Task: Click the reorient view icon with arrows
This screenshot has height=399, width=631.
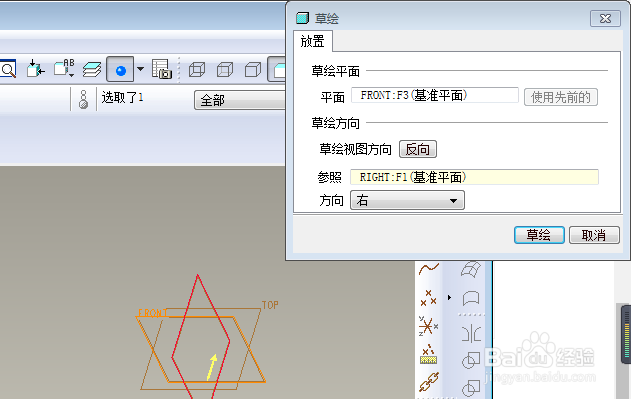Action: pos(35,69)
